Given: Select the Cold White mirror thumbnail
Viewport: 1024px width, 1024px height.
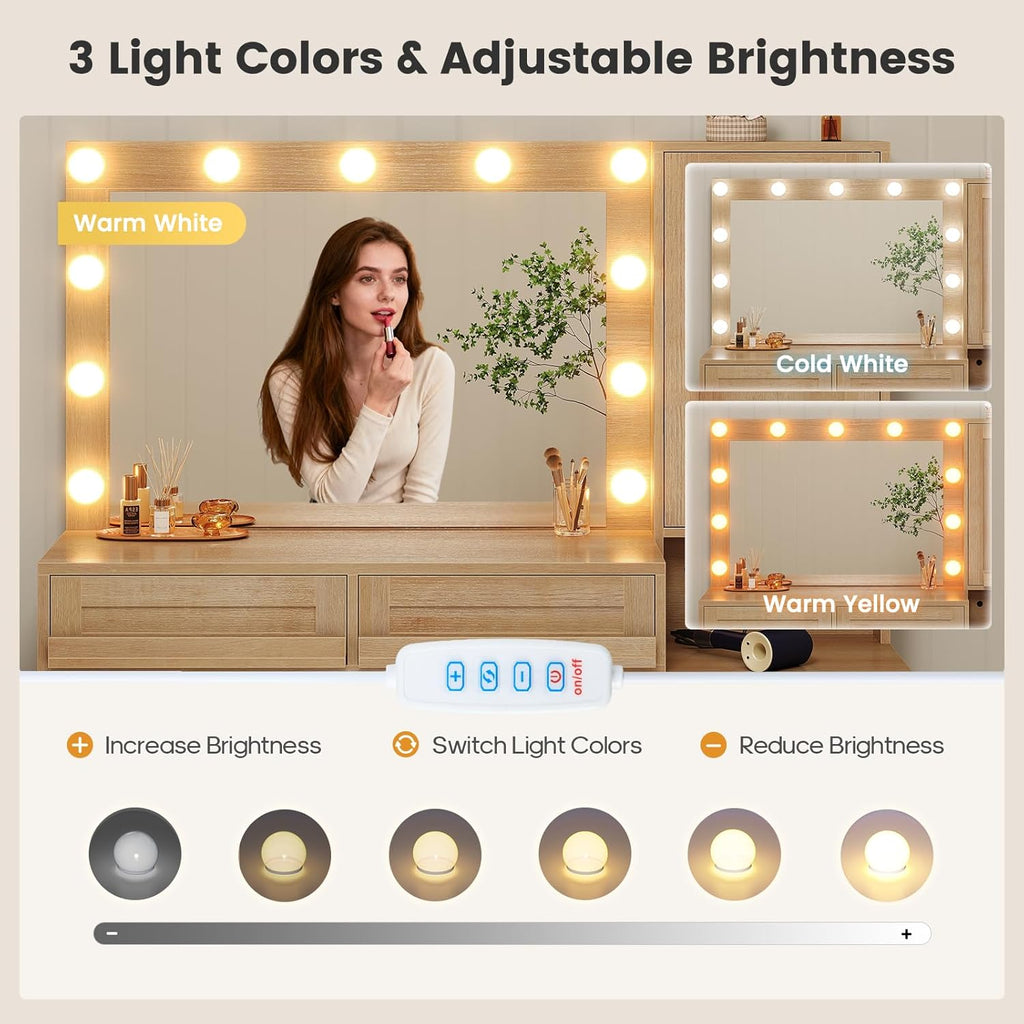Looking at the screenshot, I should tap(838, 277).
